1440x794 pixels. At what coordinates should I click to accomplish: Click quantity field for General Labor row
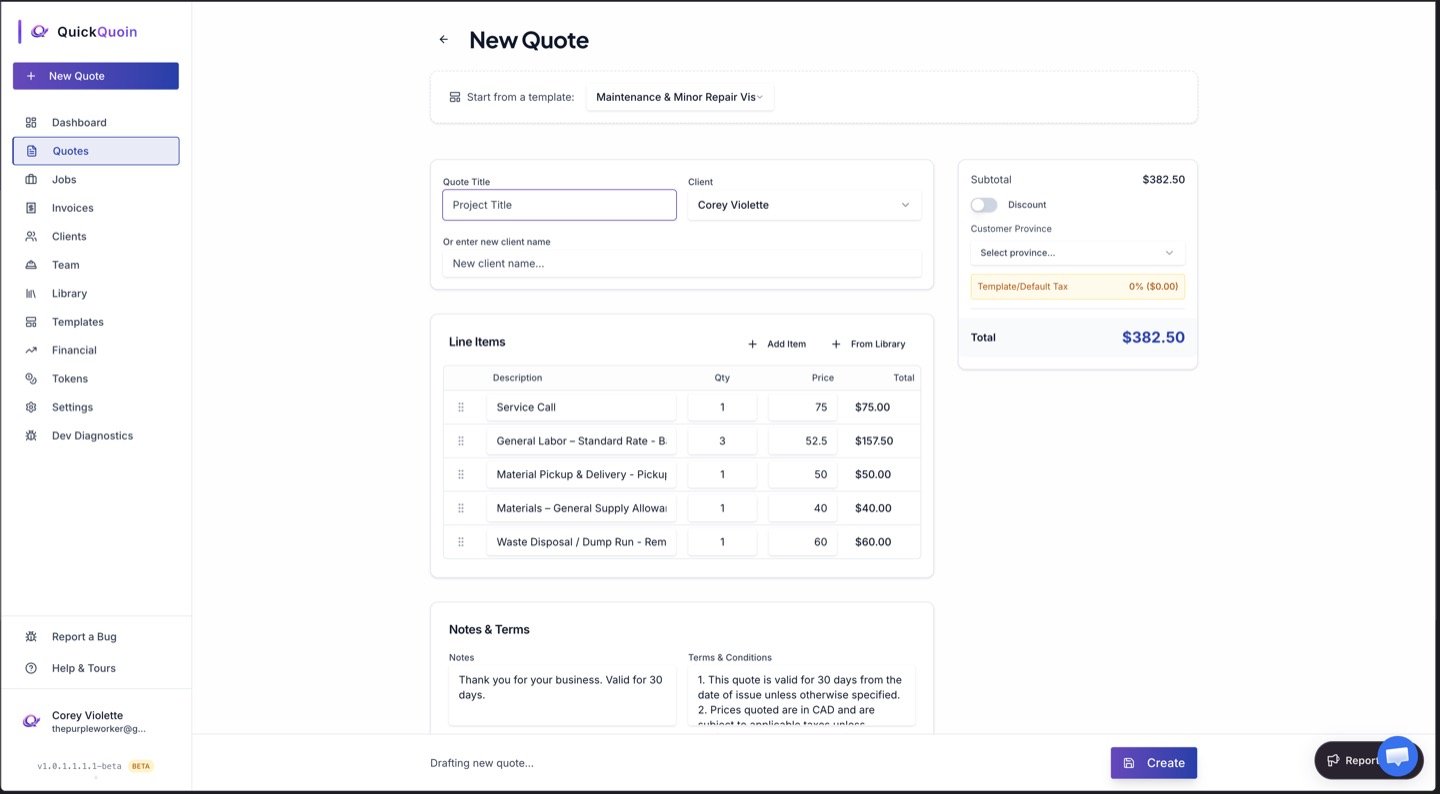click(722, 441)
